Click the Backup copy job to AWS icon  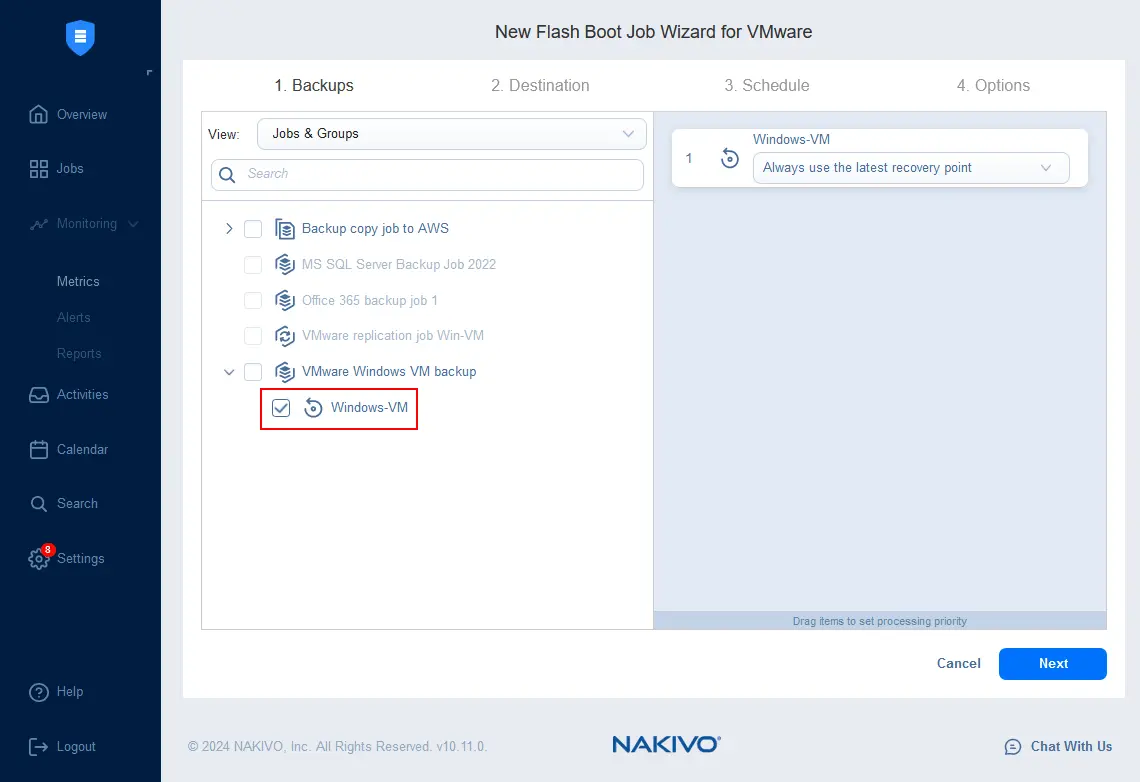[284, 229]
